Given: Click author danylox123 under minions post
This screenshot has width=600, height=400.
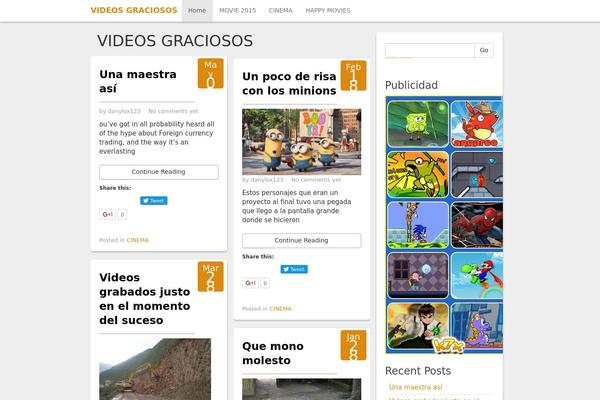Looking at the screenshot, I should pos(267,180).
